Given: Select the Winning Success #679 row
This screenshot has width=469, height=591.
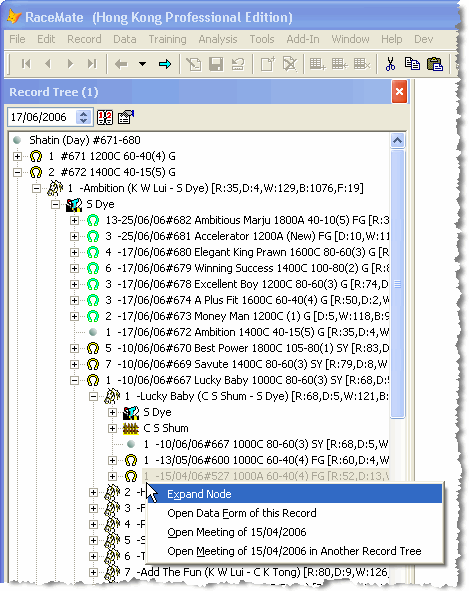Looking at the screenshot, I should coord(247,268).
